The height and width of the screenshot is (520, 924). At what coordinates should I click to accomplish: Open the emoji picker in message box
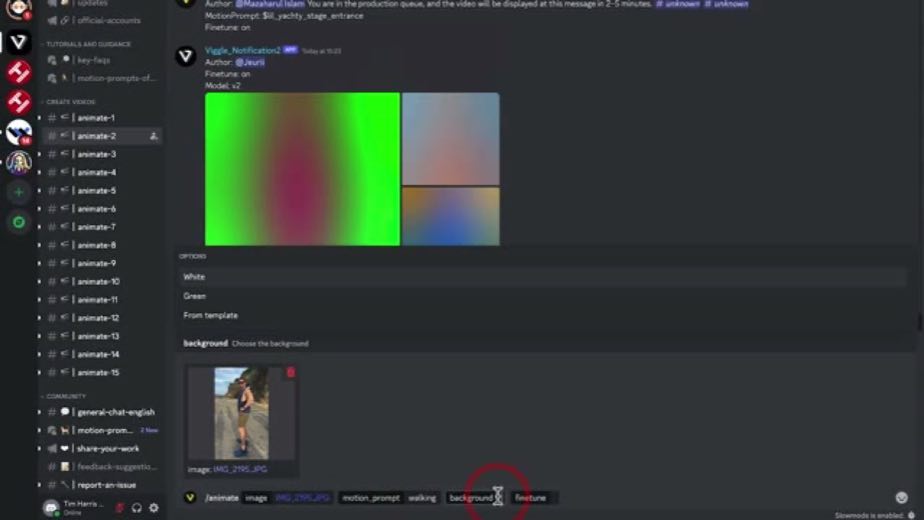[x=901, y=498]
